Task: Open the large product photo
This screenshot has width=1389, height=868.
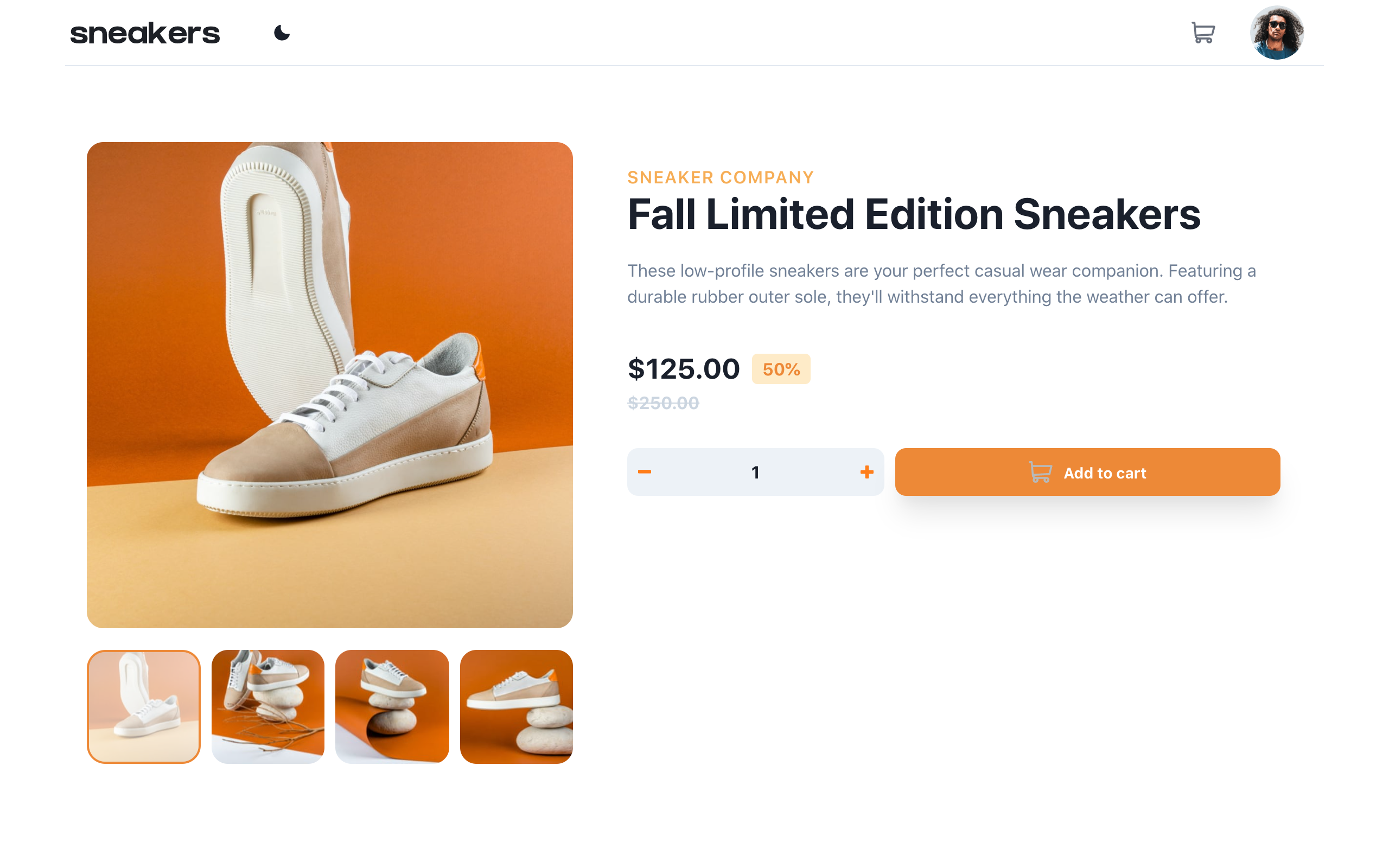Action: pos(329,383)
